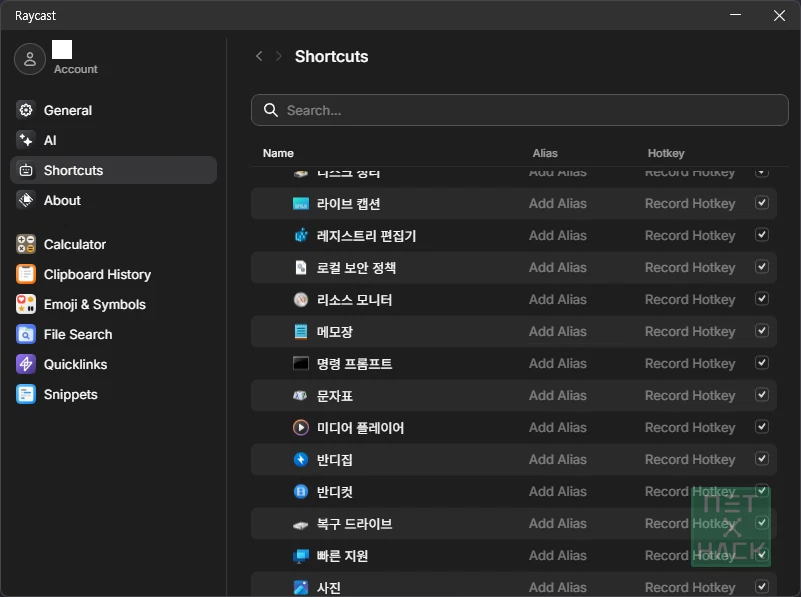Open Calculator extension icon
The width and height of the screenshot is (801, 597).
26,244
